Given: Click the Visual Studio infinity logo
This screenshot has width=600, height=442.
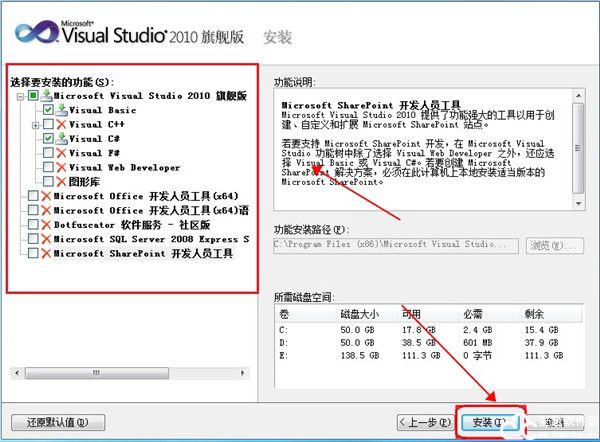Looking at the screenshot, I should [x=36, y=31].
